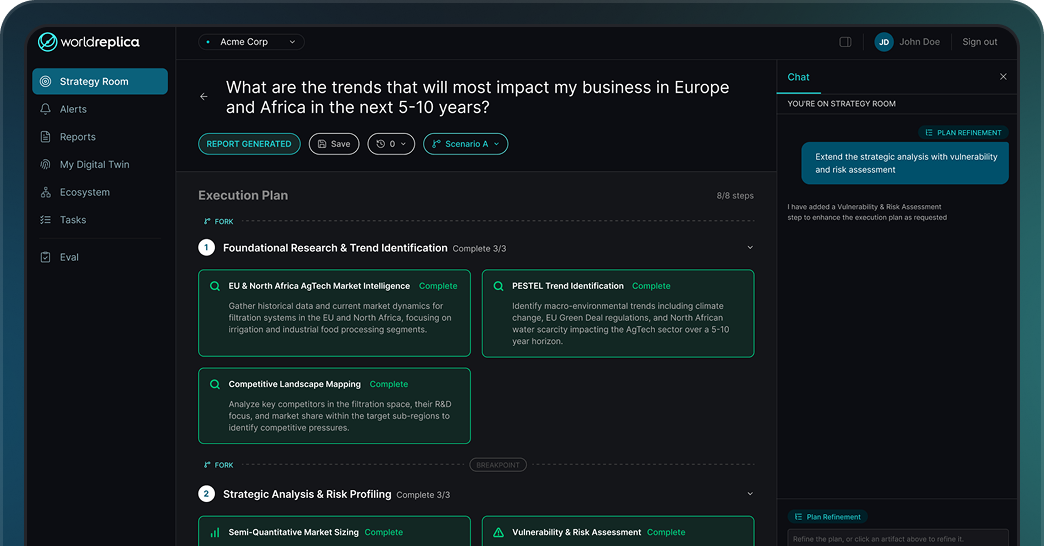Sign out of the account
The image size is (1044, 546).
click(x=979, y=41)
